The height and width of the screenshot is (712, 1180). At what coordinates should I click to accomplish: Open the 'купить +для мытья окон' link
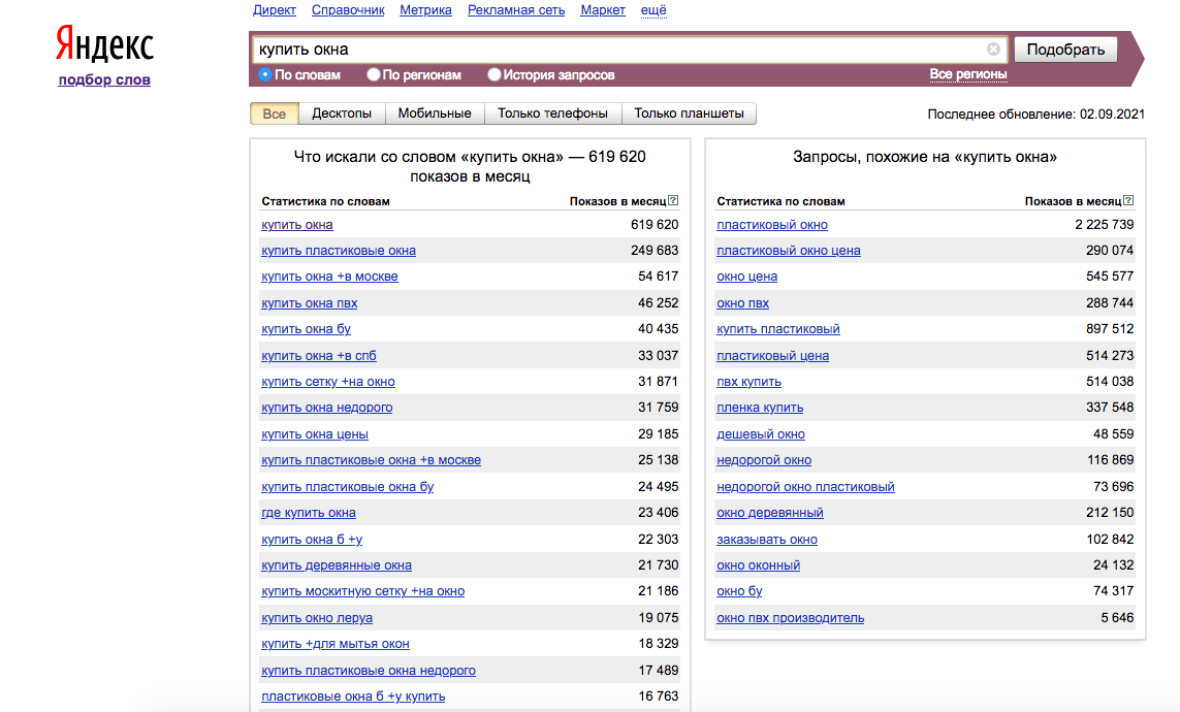336,644
